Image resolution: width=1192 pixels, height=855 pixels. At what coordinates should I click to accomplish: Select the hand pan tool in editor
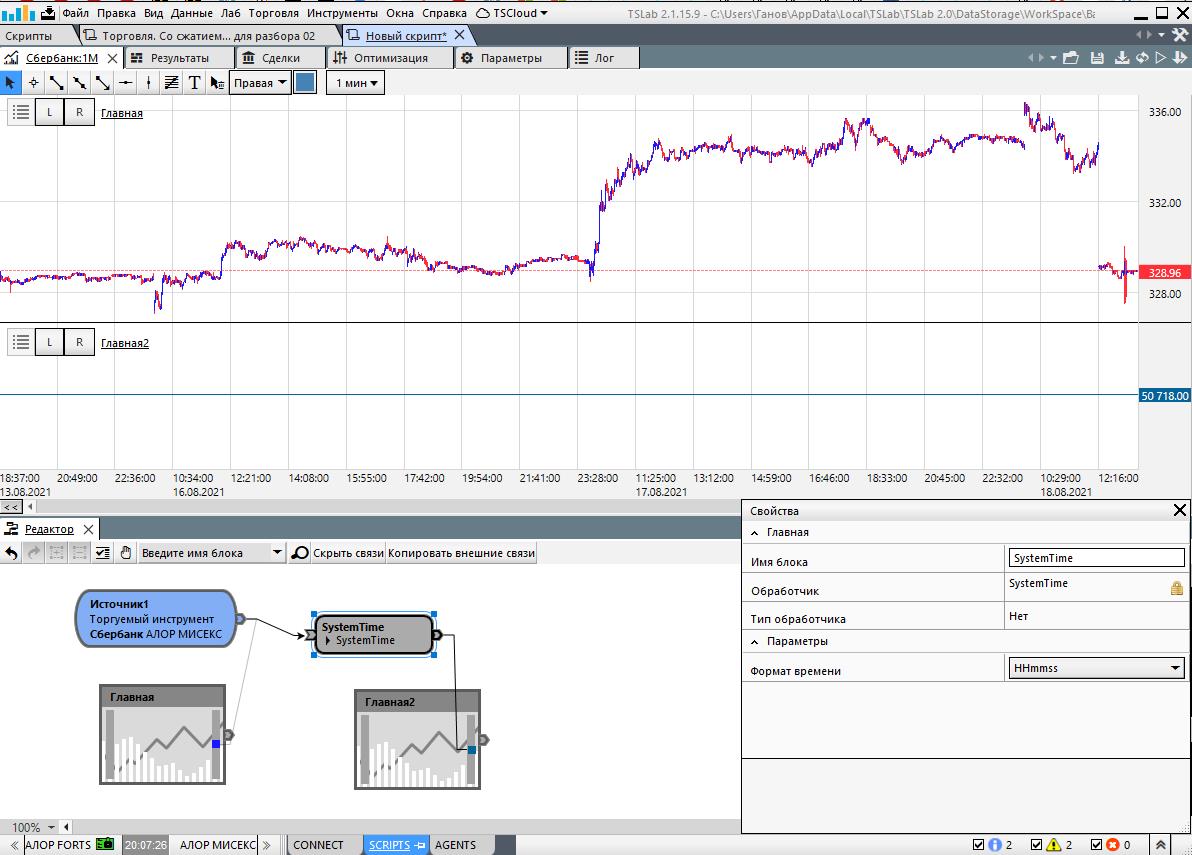[x=126, y=553]
